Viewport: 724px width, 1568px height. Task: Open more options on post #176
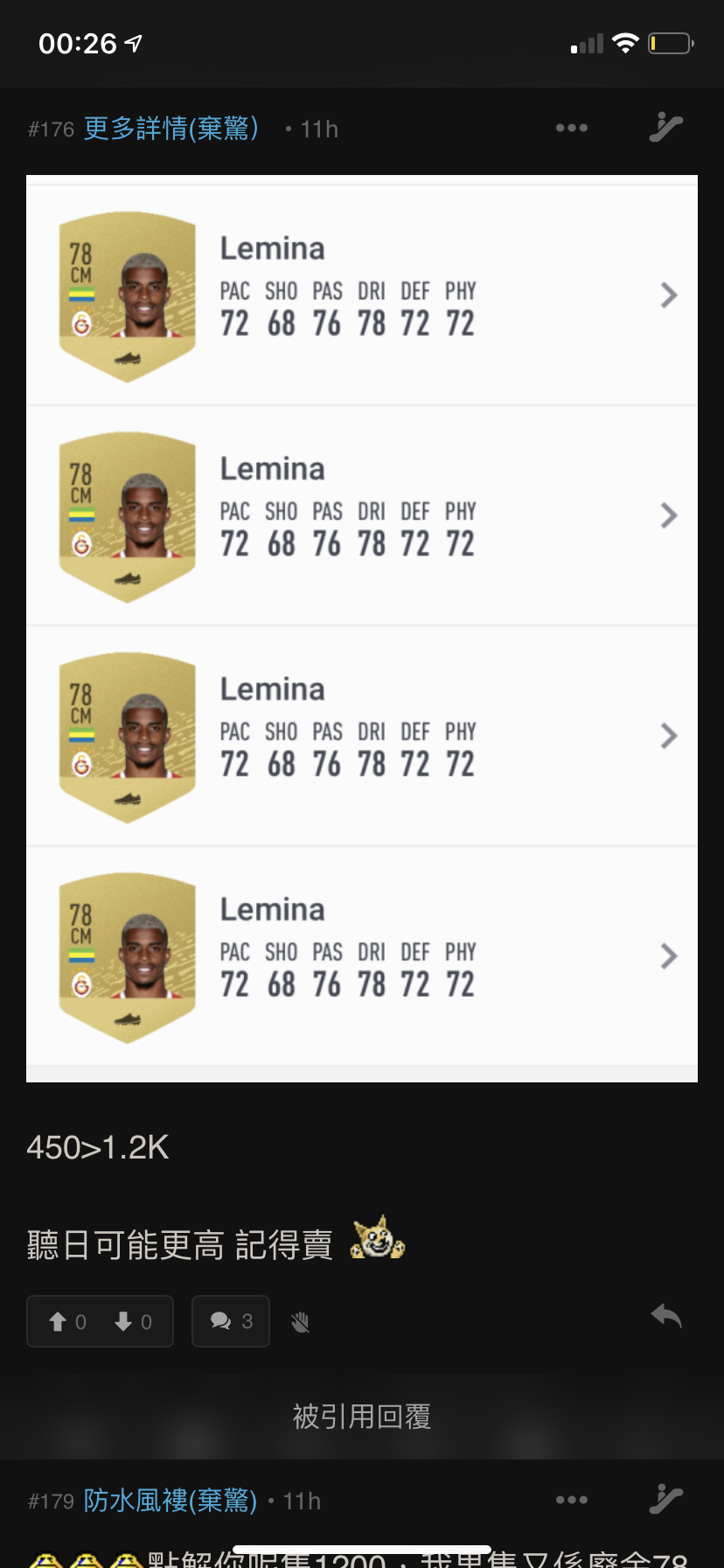tap(572, 128)
